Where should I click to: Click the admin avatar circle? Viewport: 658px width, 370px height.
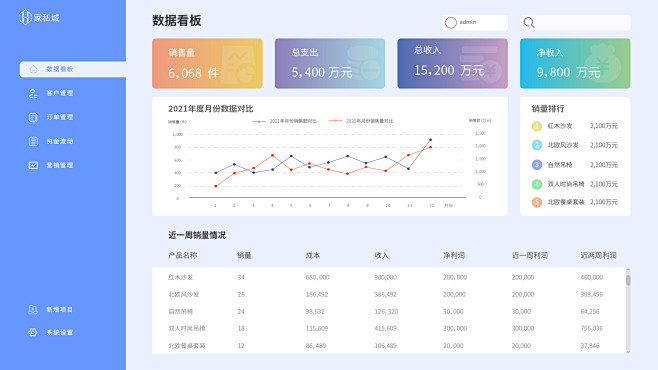(451, 23)
